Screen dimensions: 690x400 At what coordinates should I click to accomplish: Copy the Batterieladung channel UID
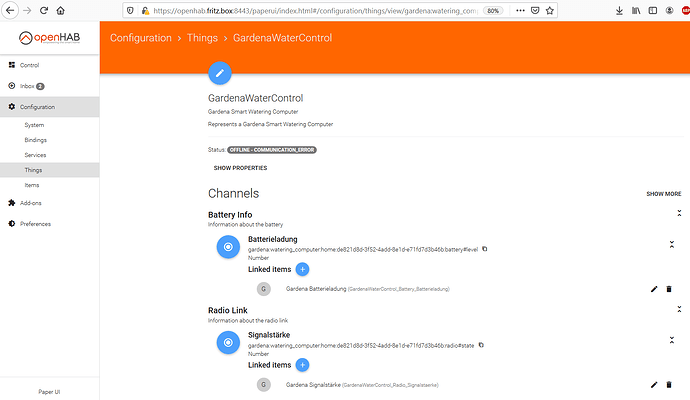(484, 249)
